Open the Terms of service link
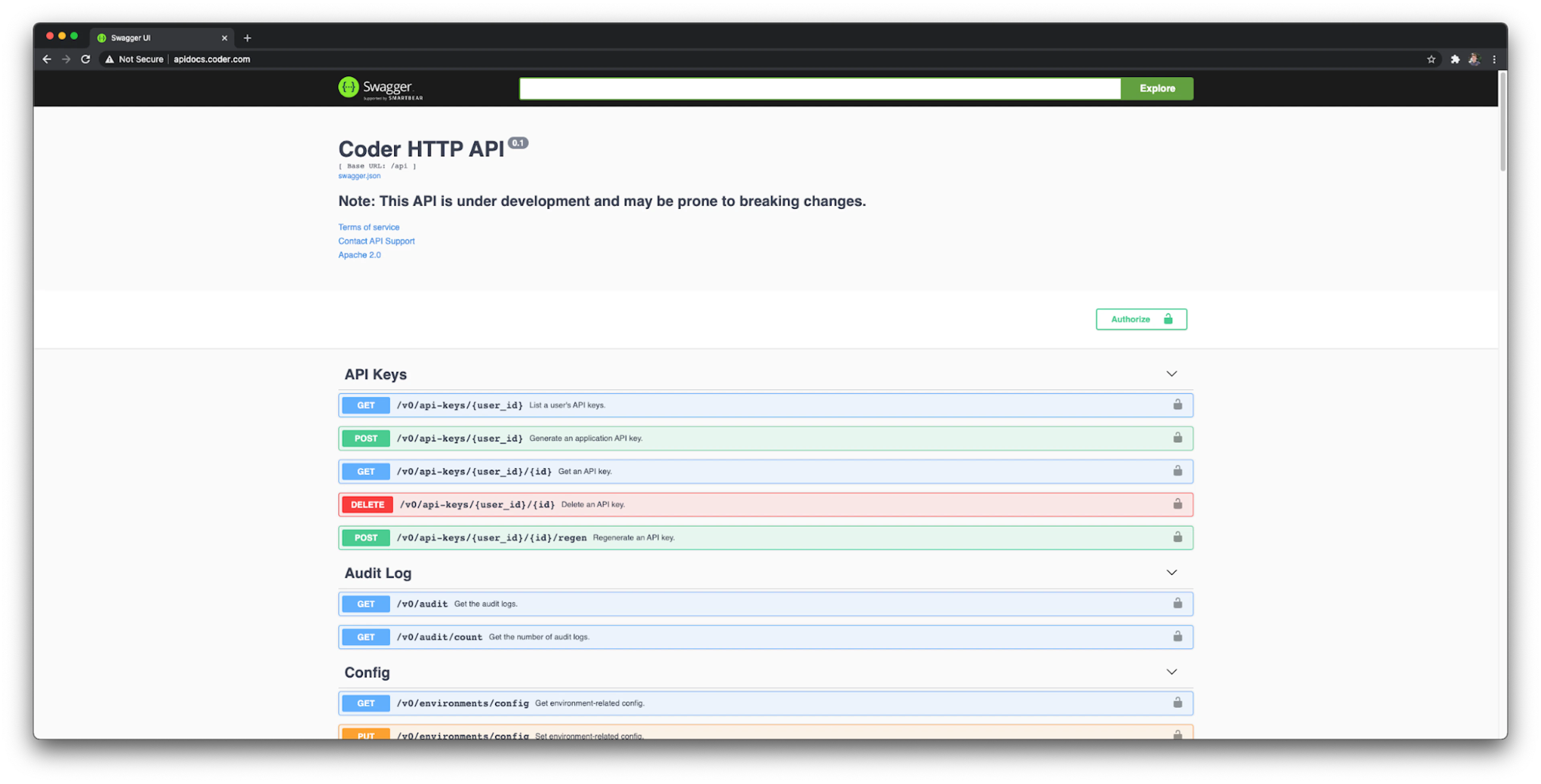The width and height of the screenshot is (1541, 784). tap(368, 227)
